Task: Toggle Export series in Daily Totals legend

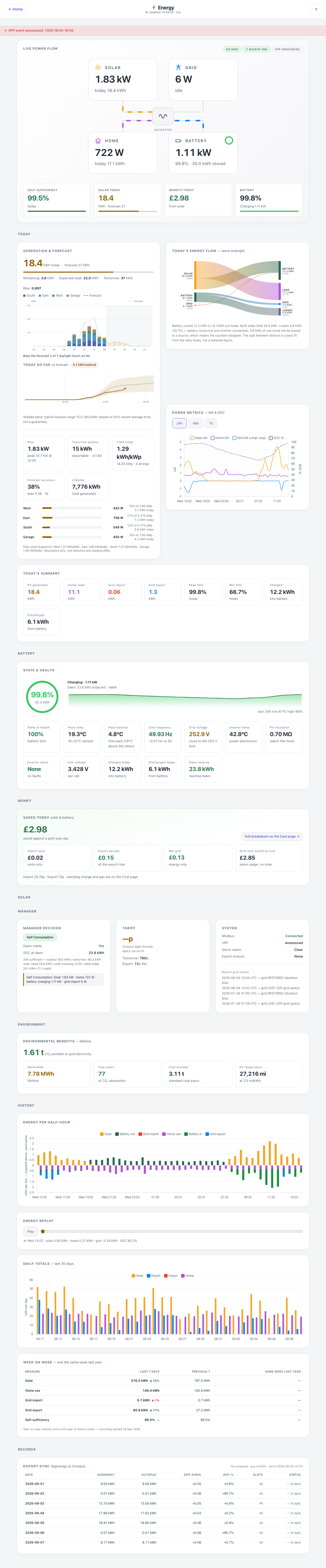Action: pyautogui.click(x=154, y=1275)
